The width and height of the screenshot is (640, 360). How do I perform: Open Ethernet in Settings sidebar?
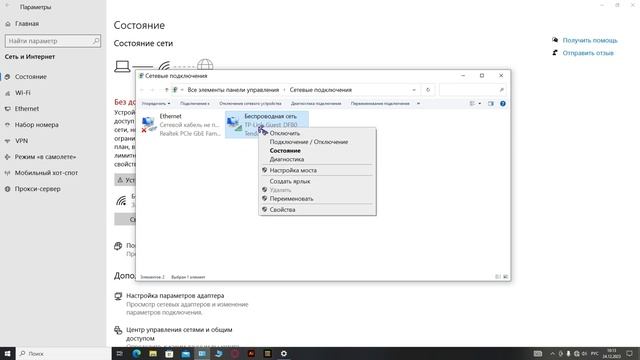27,109
